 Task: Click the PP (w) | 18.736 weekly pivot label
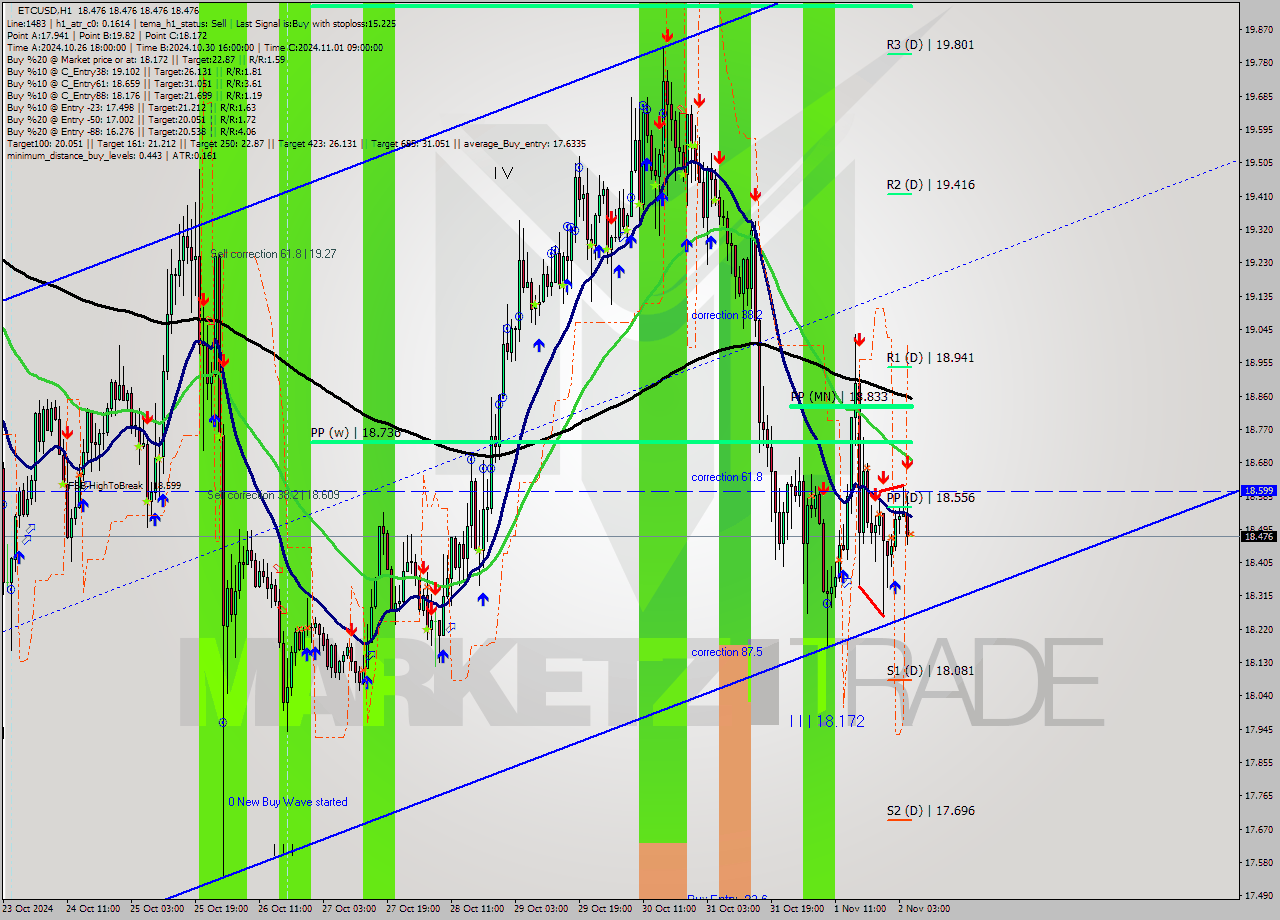[x=356, y=433]
